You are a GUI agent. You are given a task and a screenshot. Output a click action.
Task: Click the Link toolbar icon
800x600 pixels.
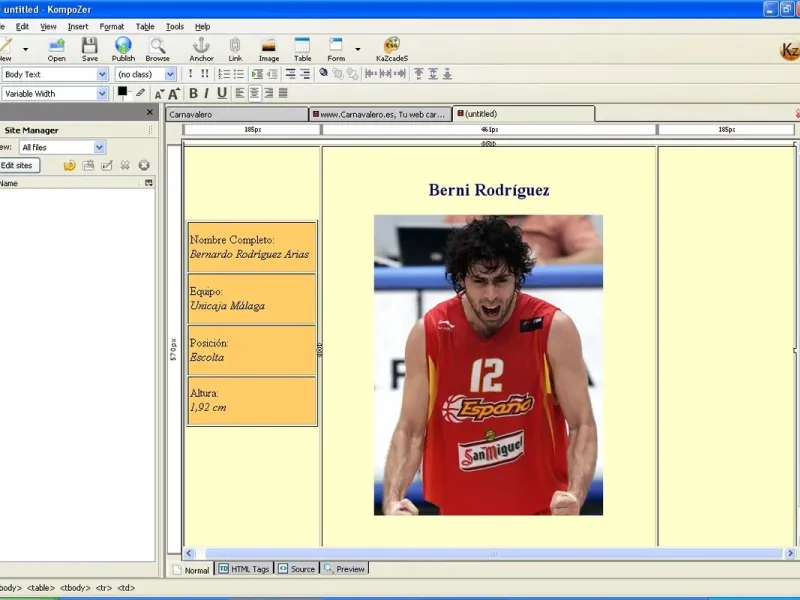(235, 49)
